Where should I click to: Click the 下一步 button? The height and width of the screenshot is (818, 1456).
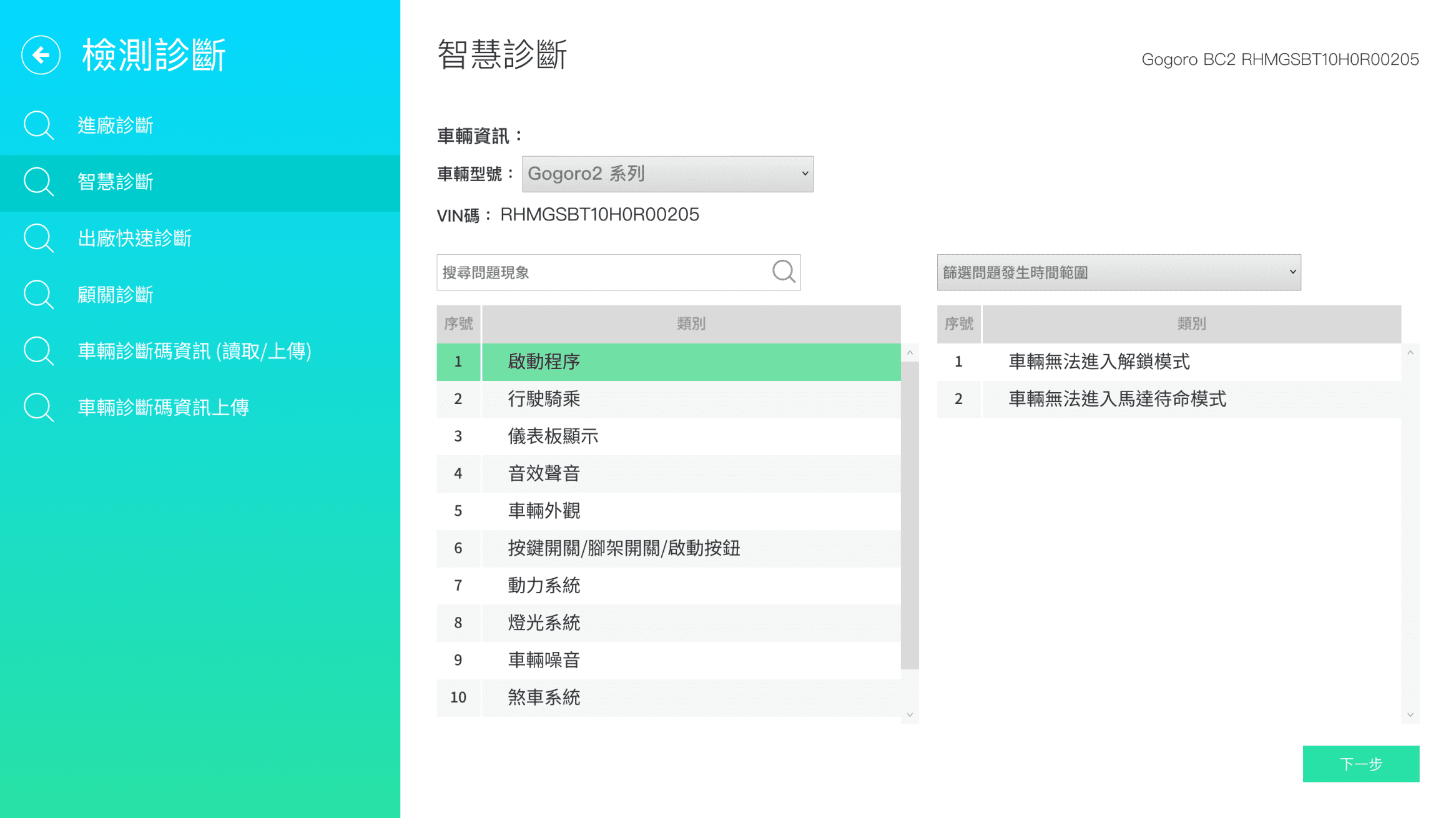tap(1360, 764)
